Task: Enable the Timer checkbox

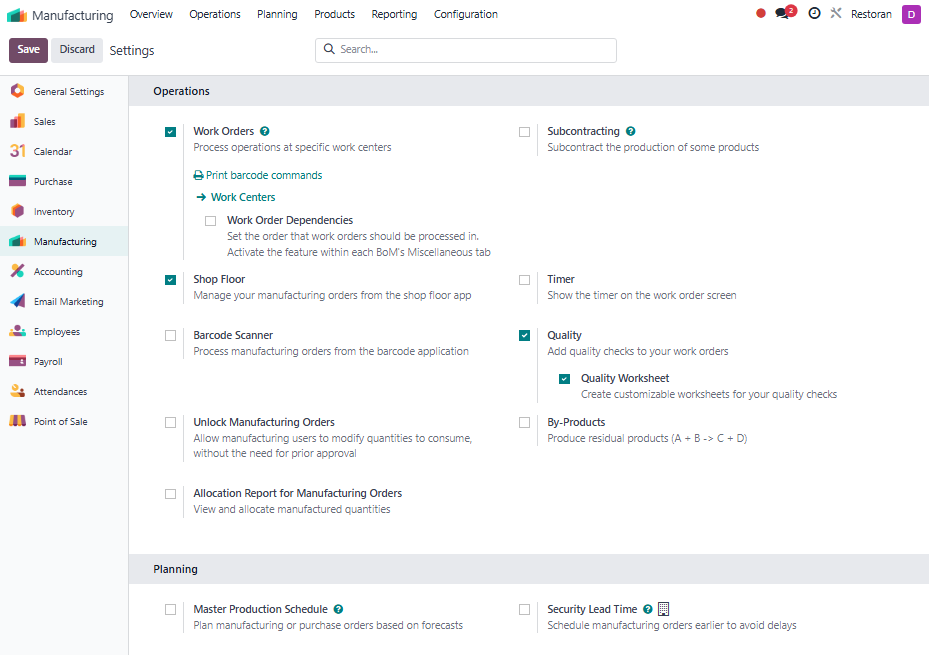Action: [x=524, y=280]
